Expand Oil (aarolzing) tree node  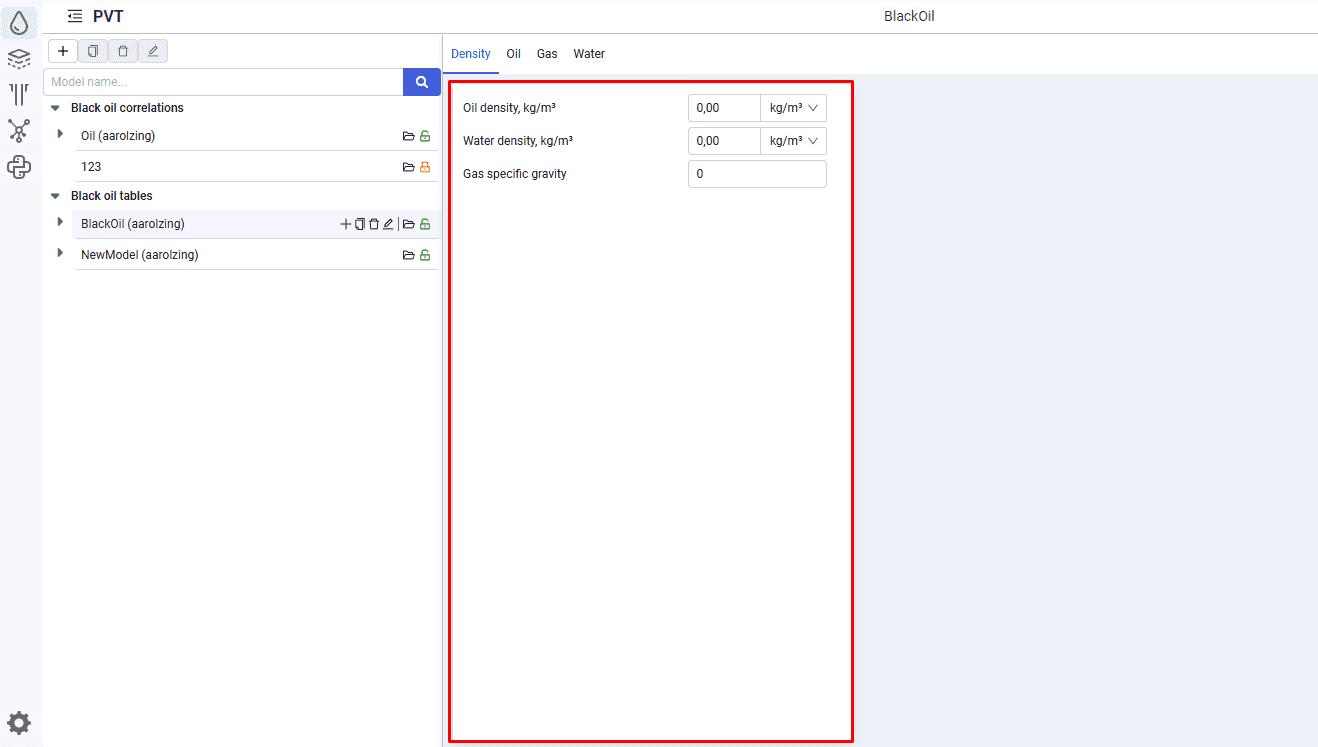coord(60,134)
